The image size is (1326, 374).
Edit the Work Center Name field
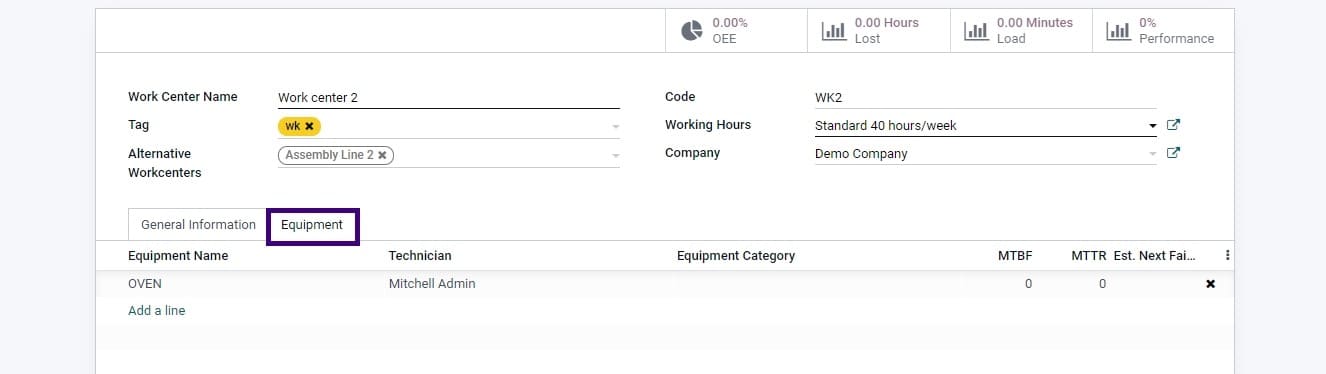(448, 98)
